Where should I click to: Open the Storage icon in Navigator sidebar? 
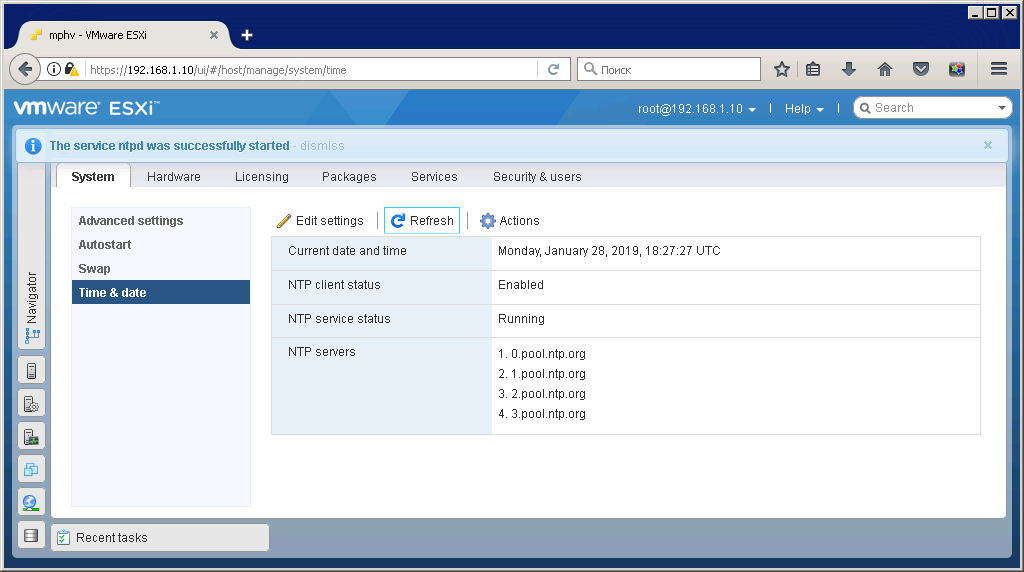[31, 535]
